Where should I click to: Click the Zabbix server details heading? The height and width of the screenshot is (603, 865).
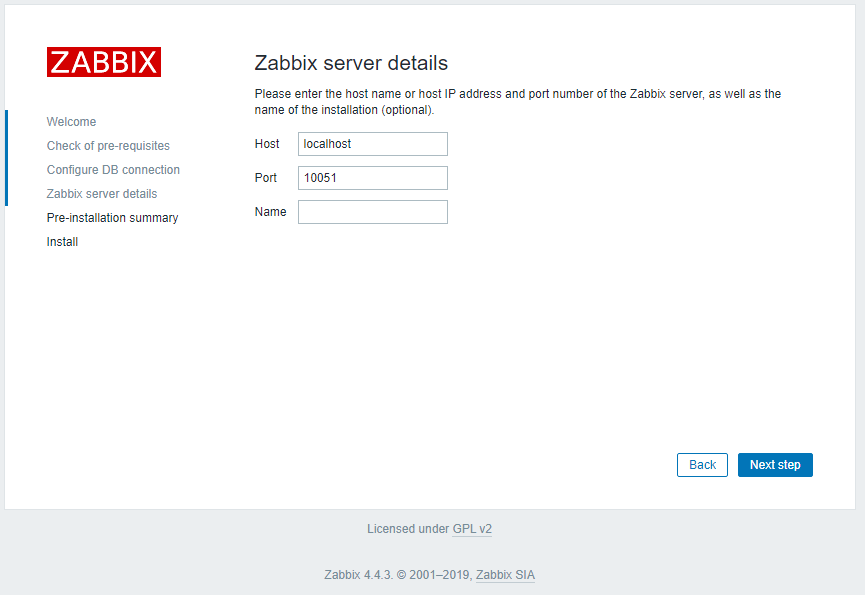[351, 63]
